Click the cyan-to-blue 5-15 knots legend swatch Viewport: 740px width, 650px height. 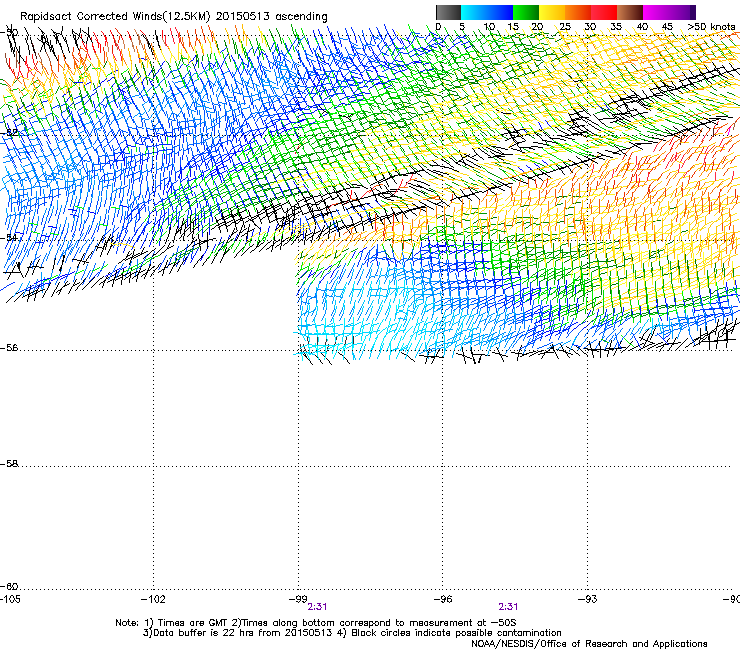pyautogui.click(x=487, y=12)
